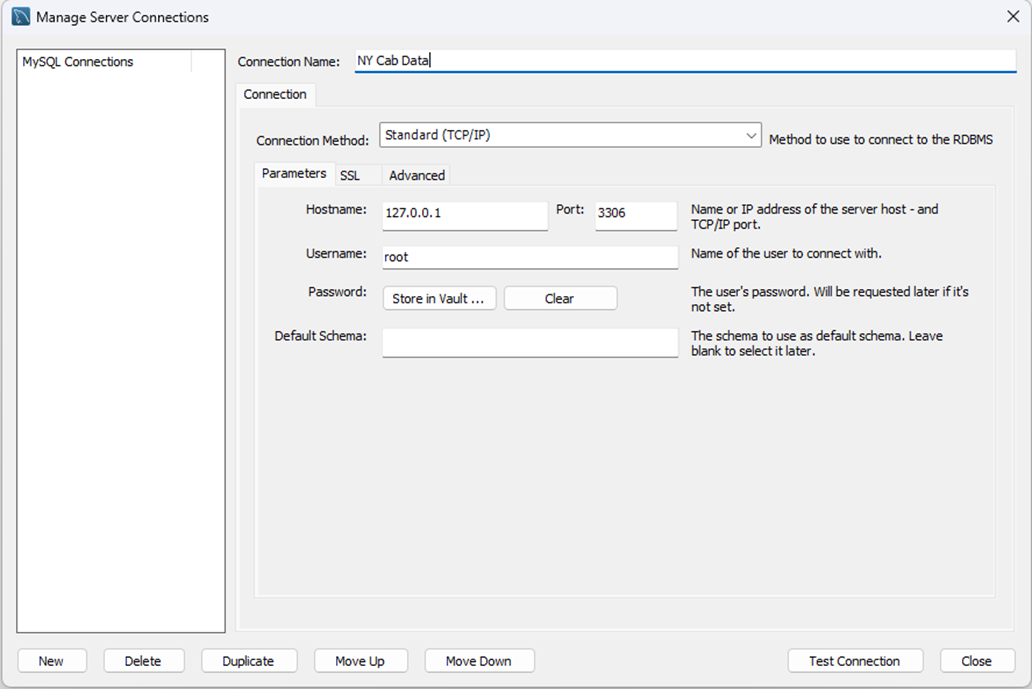Create a New connection
The height and width of the screenshot is (689, 1032).
coord(51,660)
